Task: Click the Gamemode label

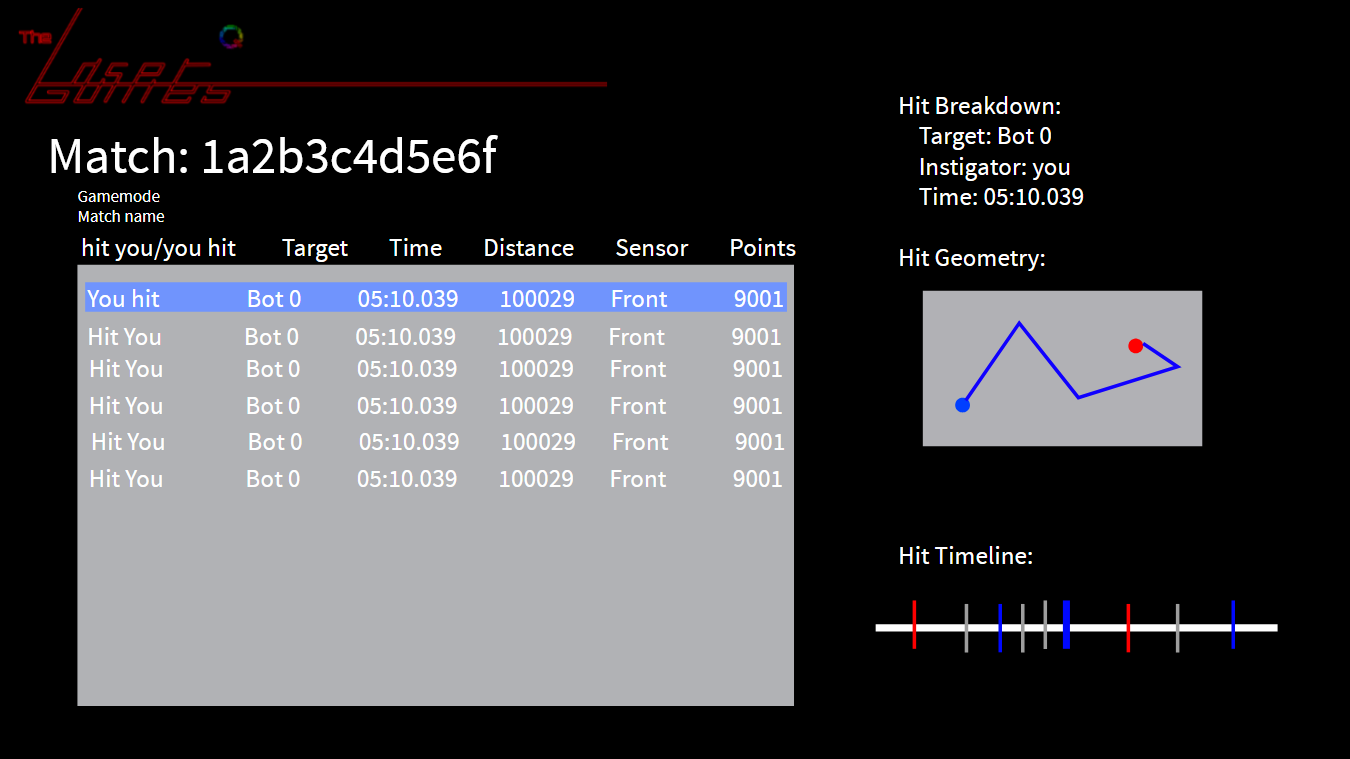Action: coord(118,196)
